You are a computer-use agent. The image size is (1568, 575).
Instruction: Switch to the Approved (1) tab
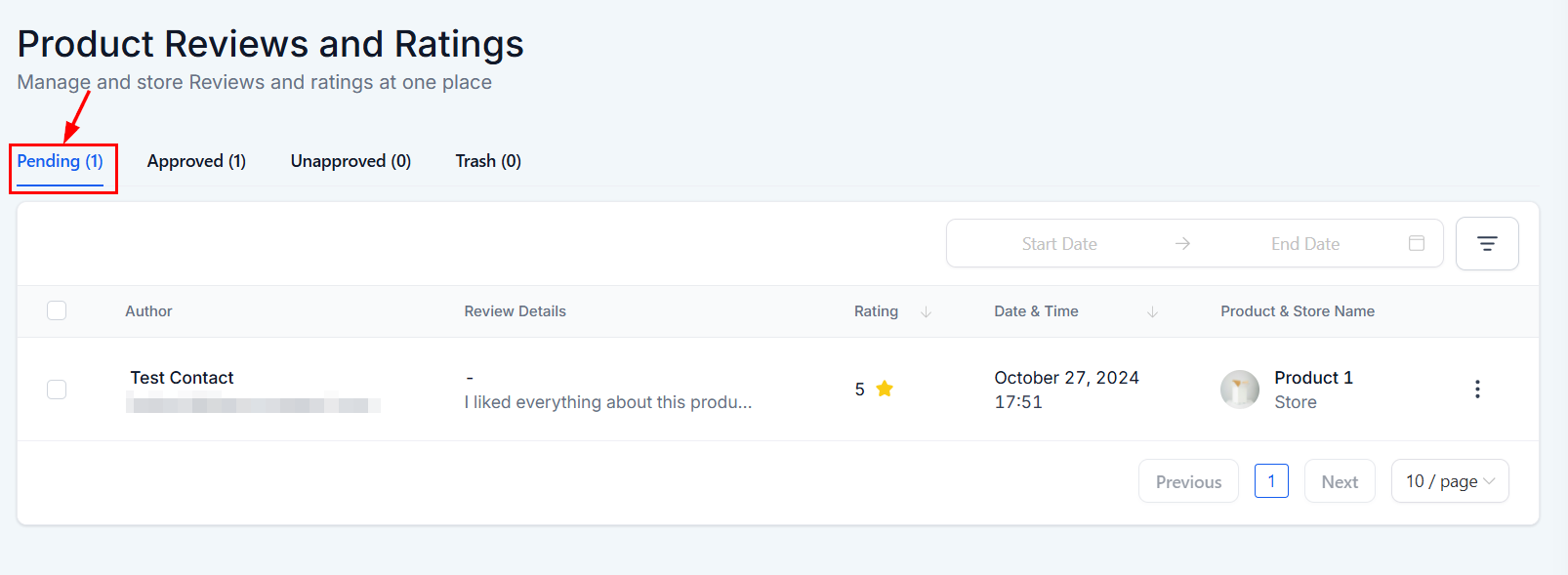click(x=196, y=161)
